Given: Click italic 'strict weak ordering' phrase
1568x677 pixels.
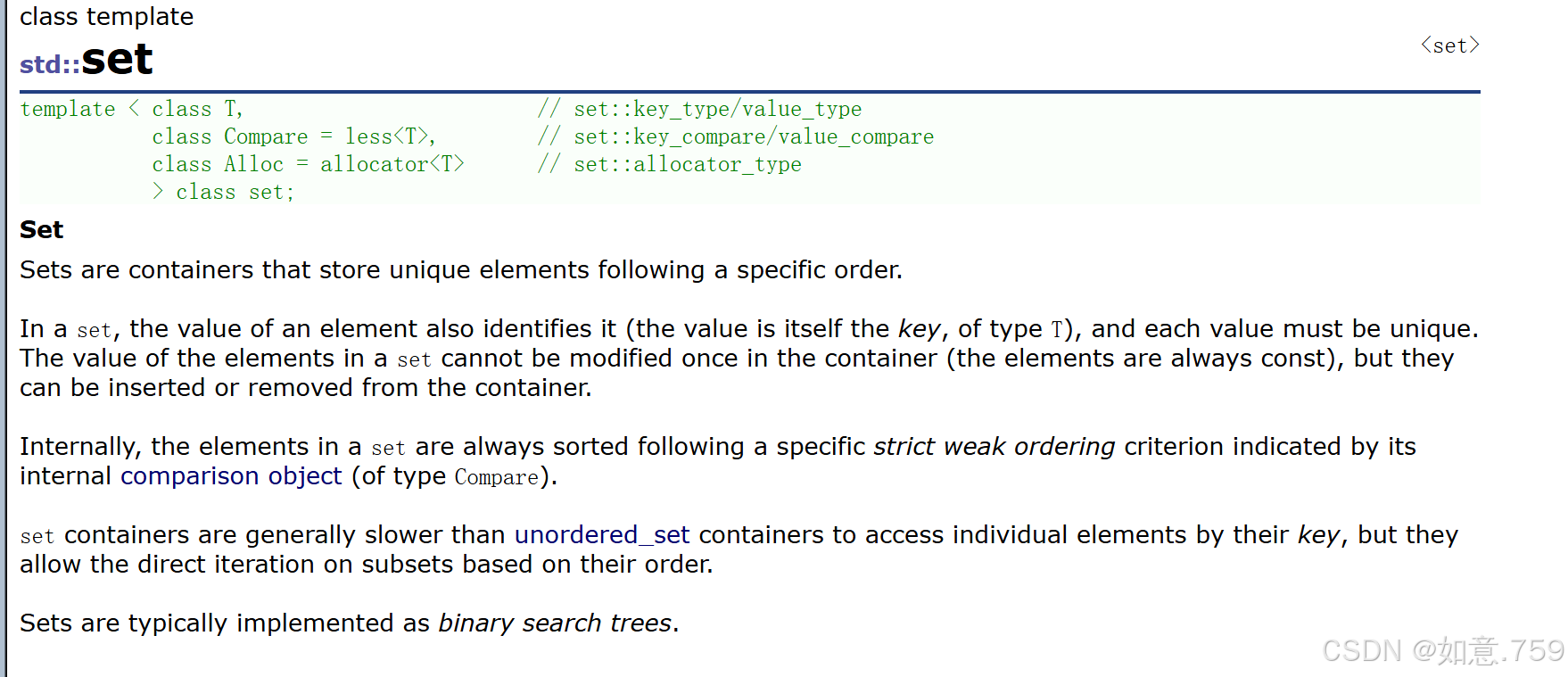Looking at the screenshot, I should (x=994, y=447).
